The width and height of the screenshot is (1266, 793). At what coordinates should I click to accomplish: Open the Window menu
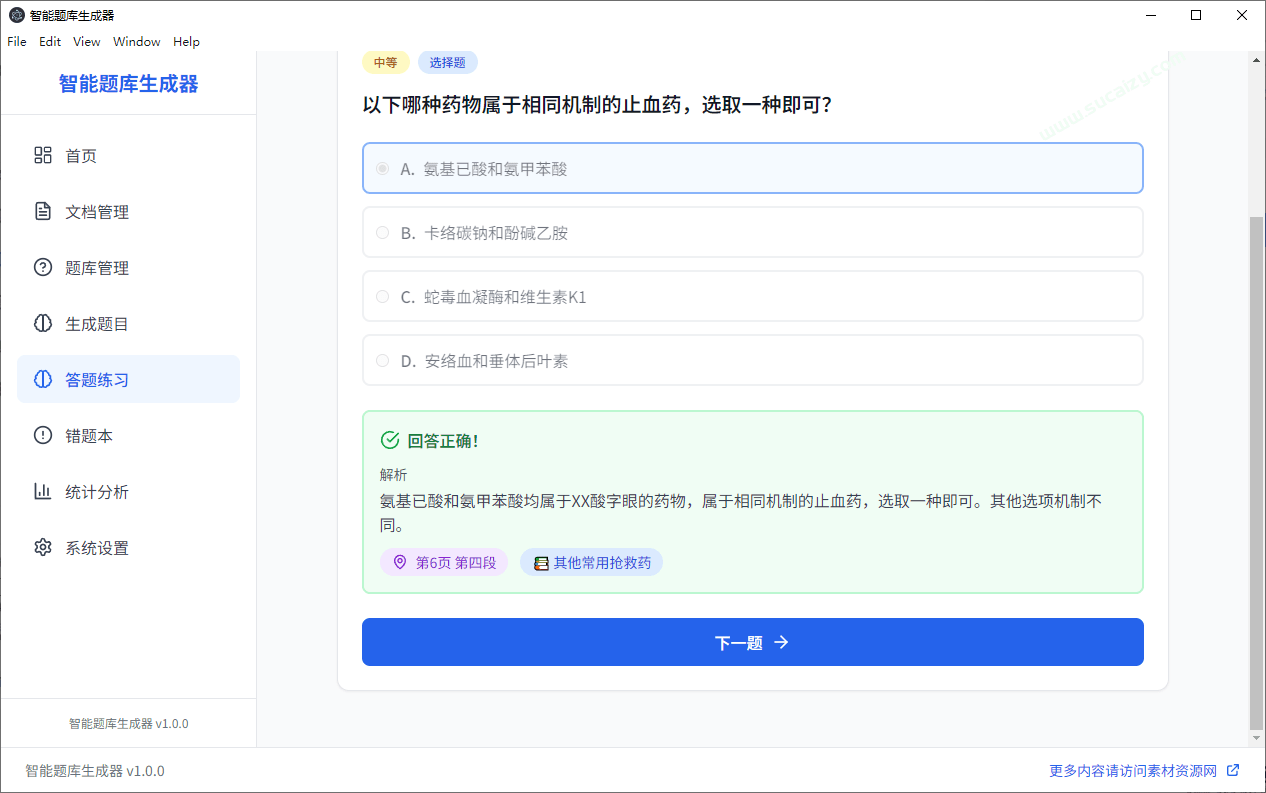(x=137, y=41)
